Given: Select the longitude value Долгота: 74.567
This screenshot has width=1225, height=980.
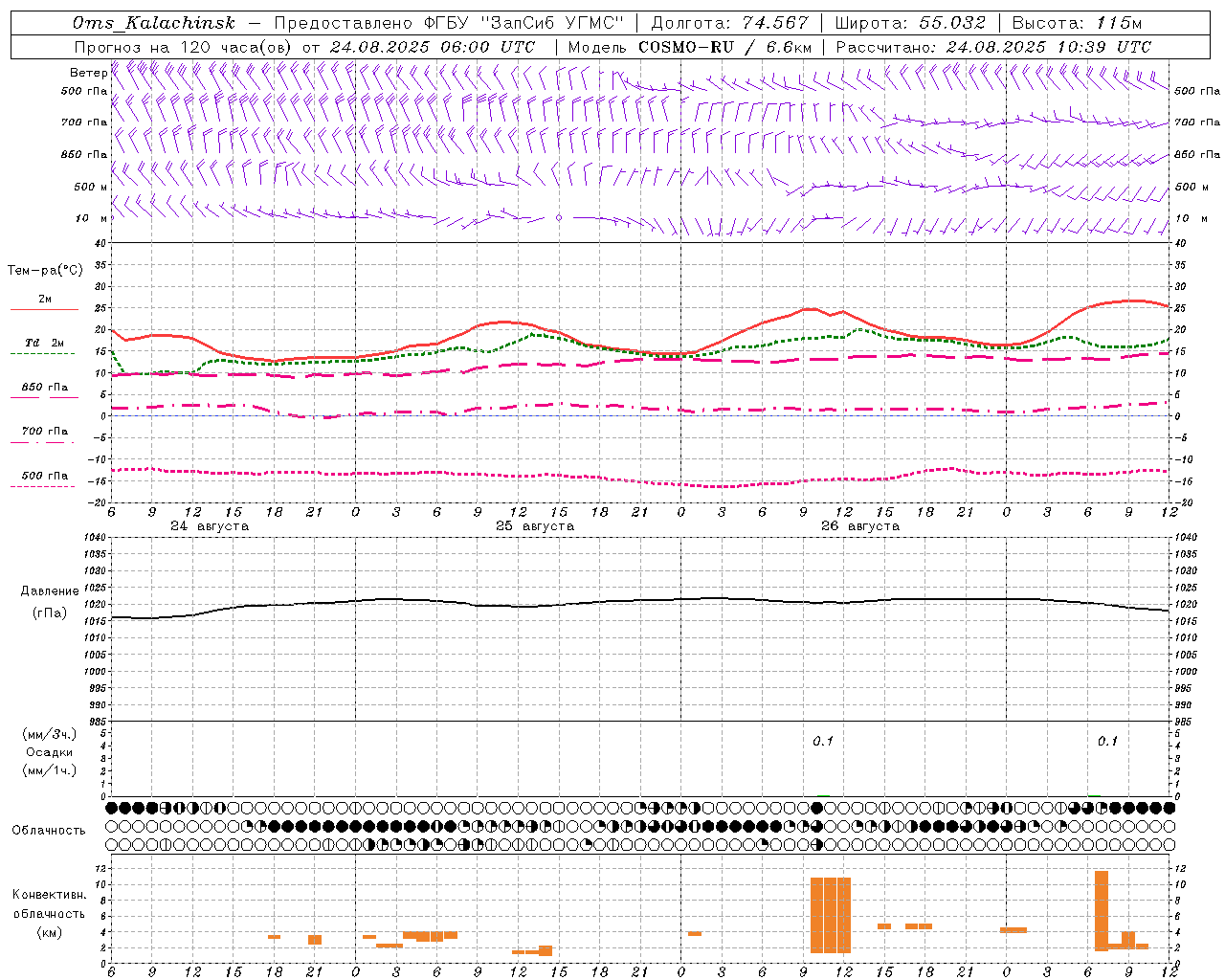Looking at the screenshot, I should [x=730, y=23].
